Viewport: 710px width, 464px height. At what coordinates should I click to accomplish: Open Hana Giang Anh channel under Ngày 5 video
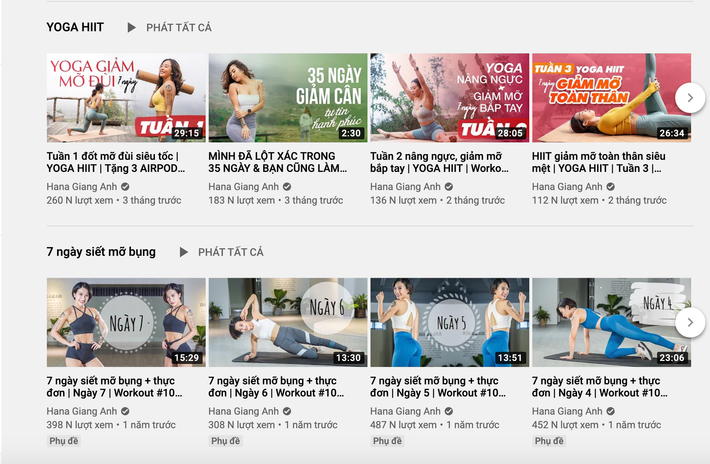click(x=405, y=411)
